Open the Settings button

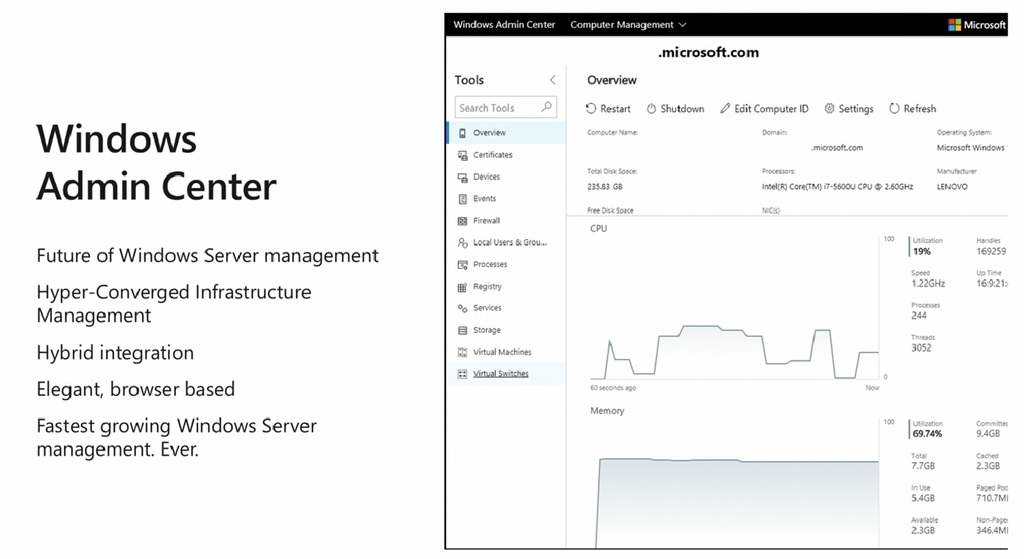(x=848, y=108)
